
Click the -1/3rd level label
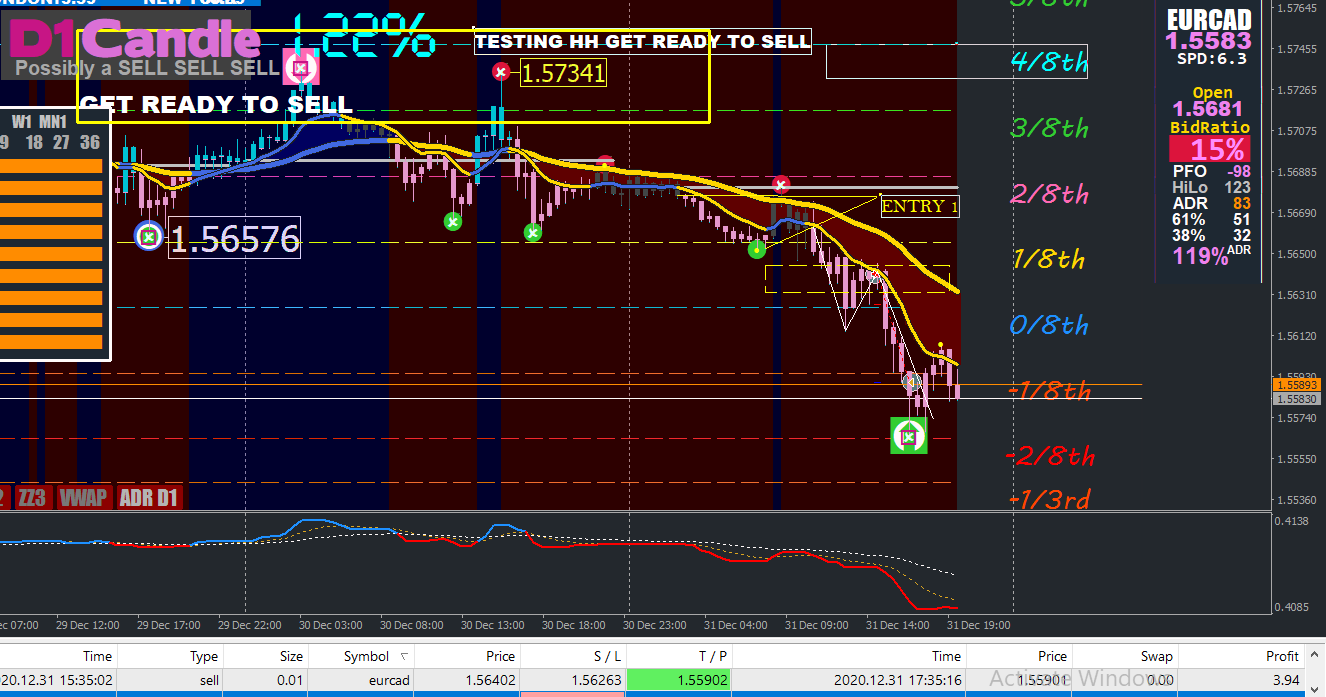1049,498
